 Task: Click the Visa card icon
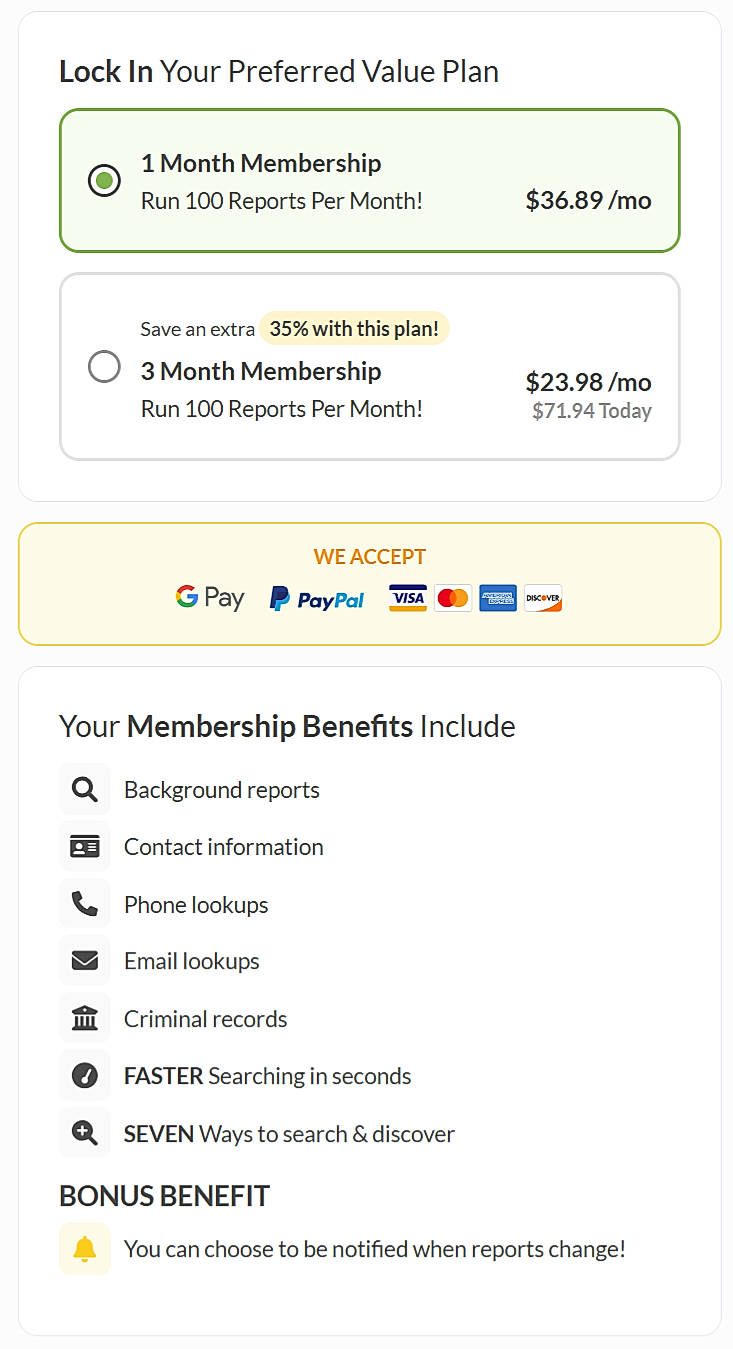tap(407, 597)
